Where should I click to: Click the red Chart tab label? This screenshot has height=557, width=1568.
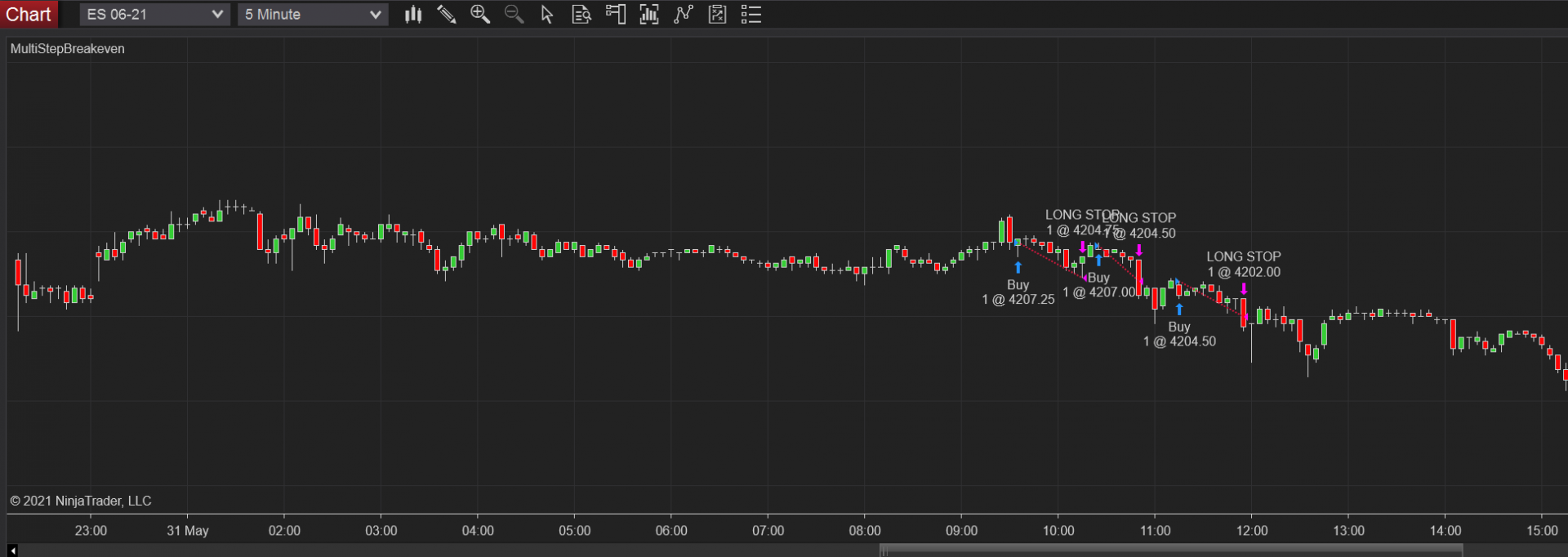click(29, 14)
